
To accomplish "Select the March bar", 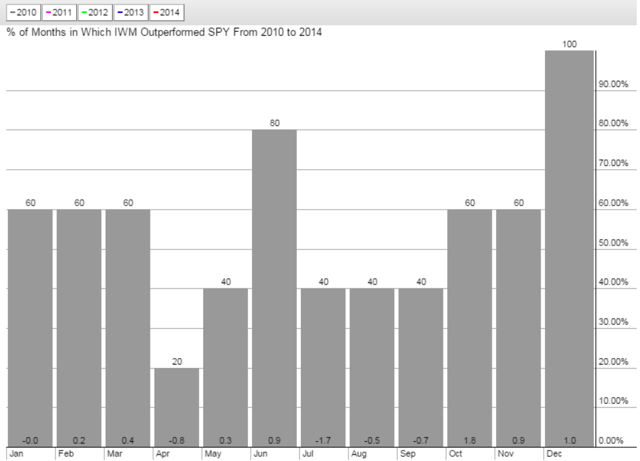I will pyautogui.click(x=128, y=328).
